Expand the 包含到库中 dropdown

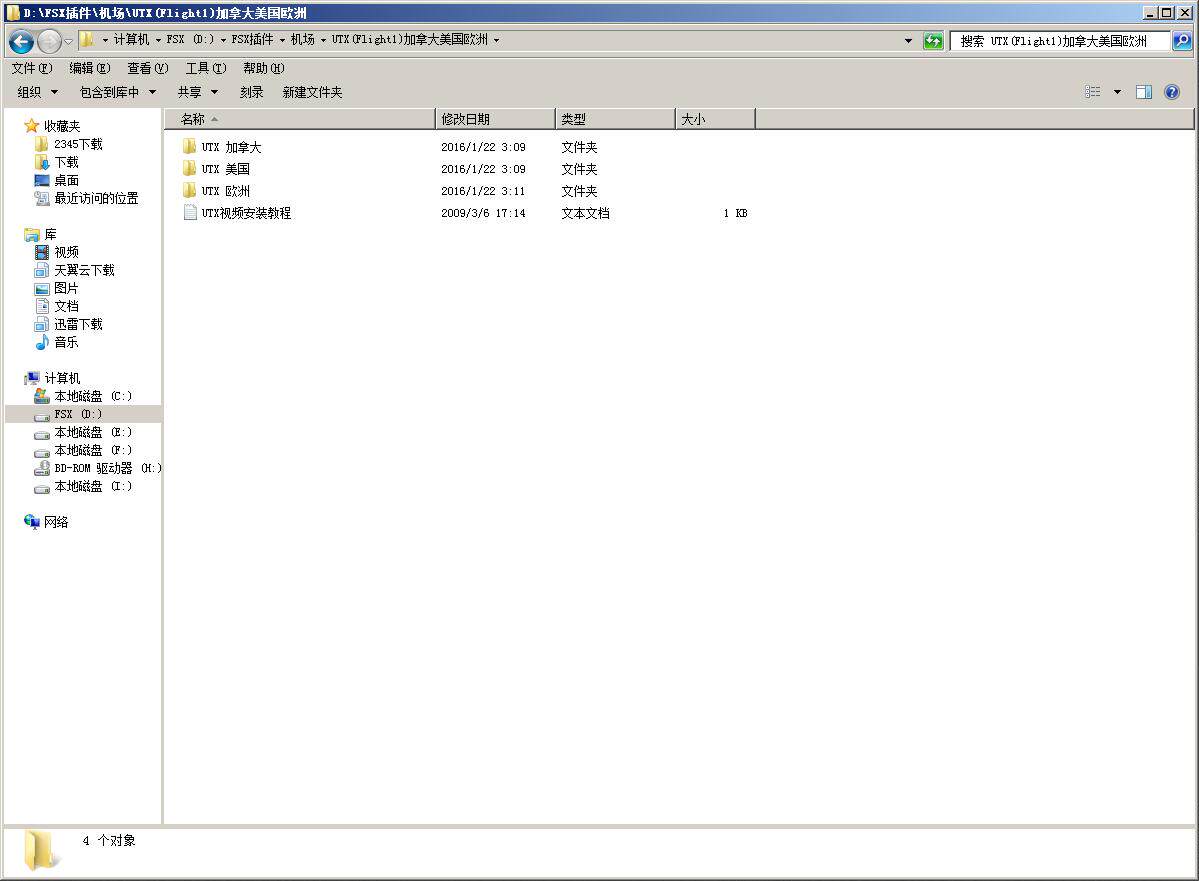[x=118, y=93]
